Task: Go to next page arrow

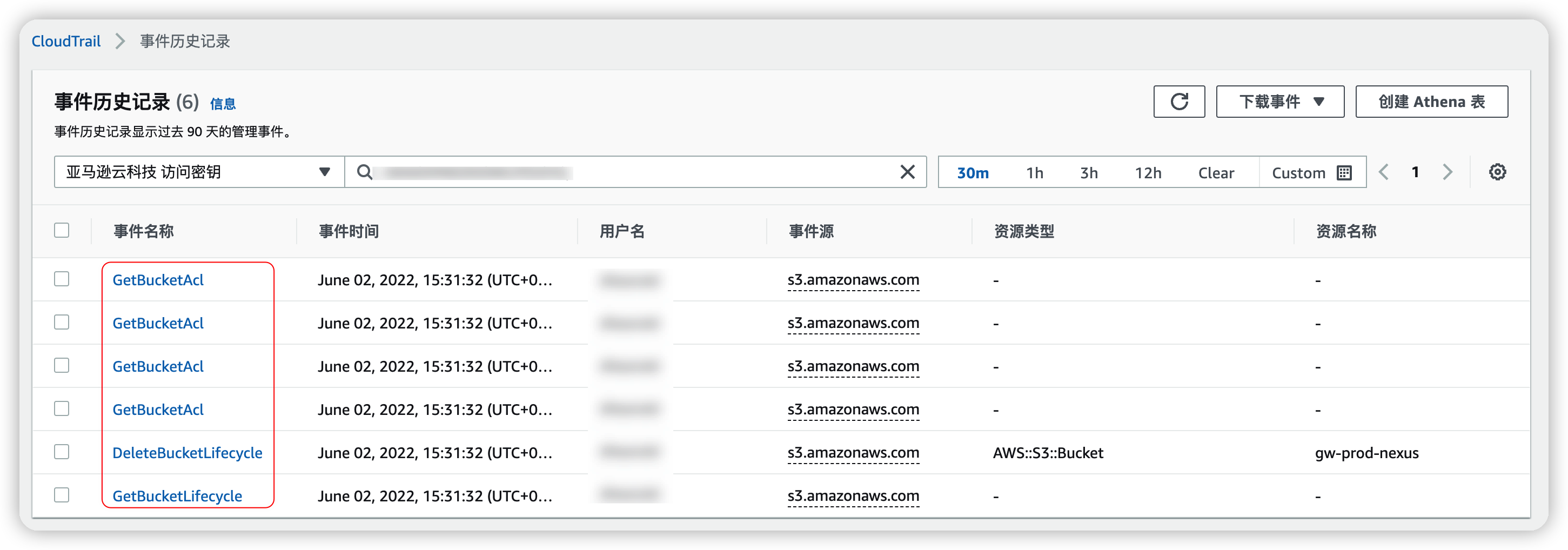Action: [1448, 172]
